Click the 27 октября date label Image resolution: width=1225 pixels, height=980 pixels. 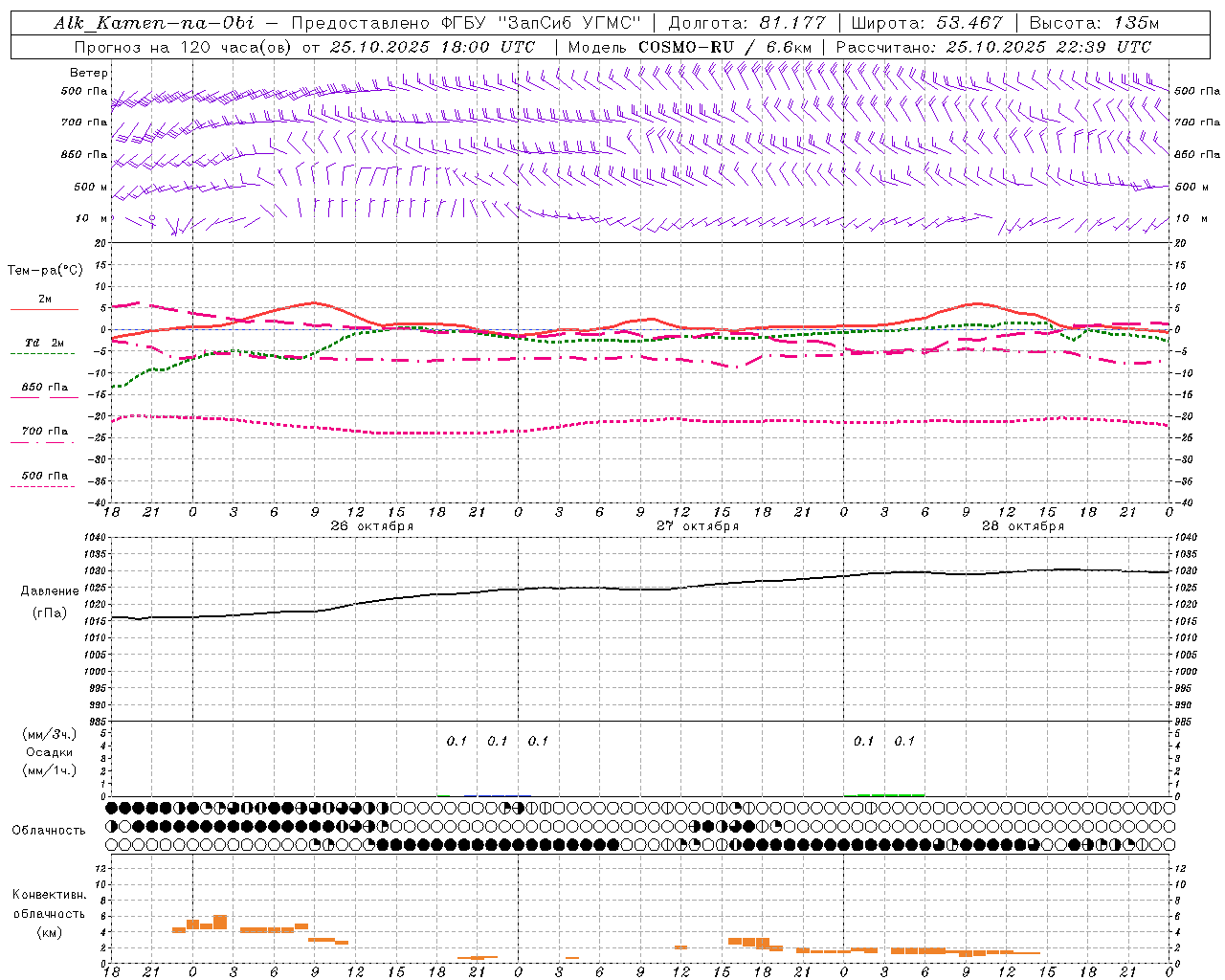pos(698,526)
